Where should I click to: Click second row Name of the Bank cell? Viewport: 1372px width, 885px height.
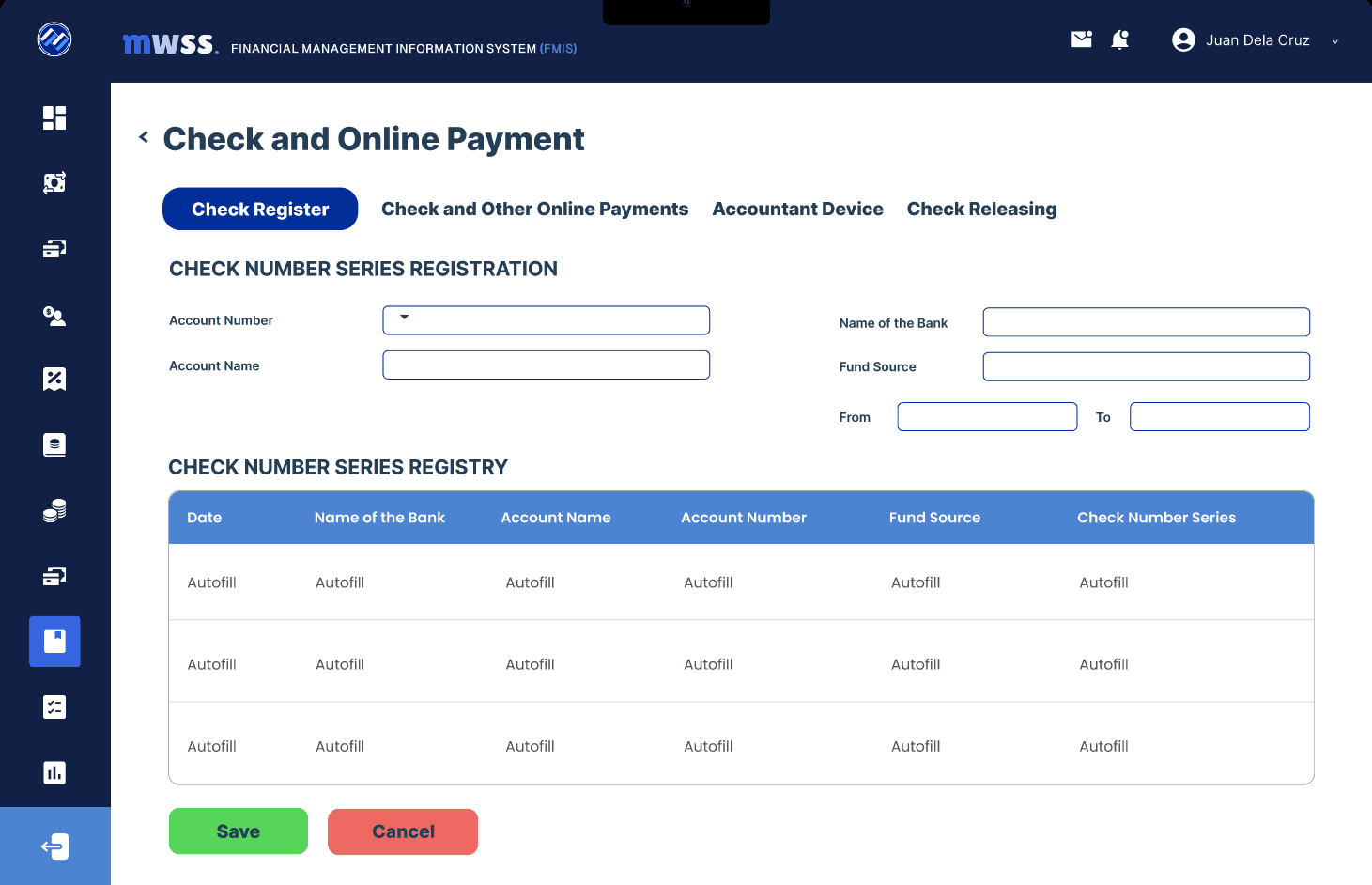[x=340, y=664]
